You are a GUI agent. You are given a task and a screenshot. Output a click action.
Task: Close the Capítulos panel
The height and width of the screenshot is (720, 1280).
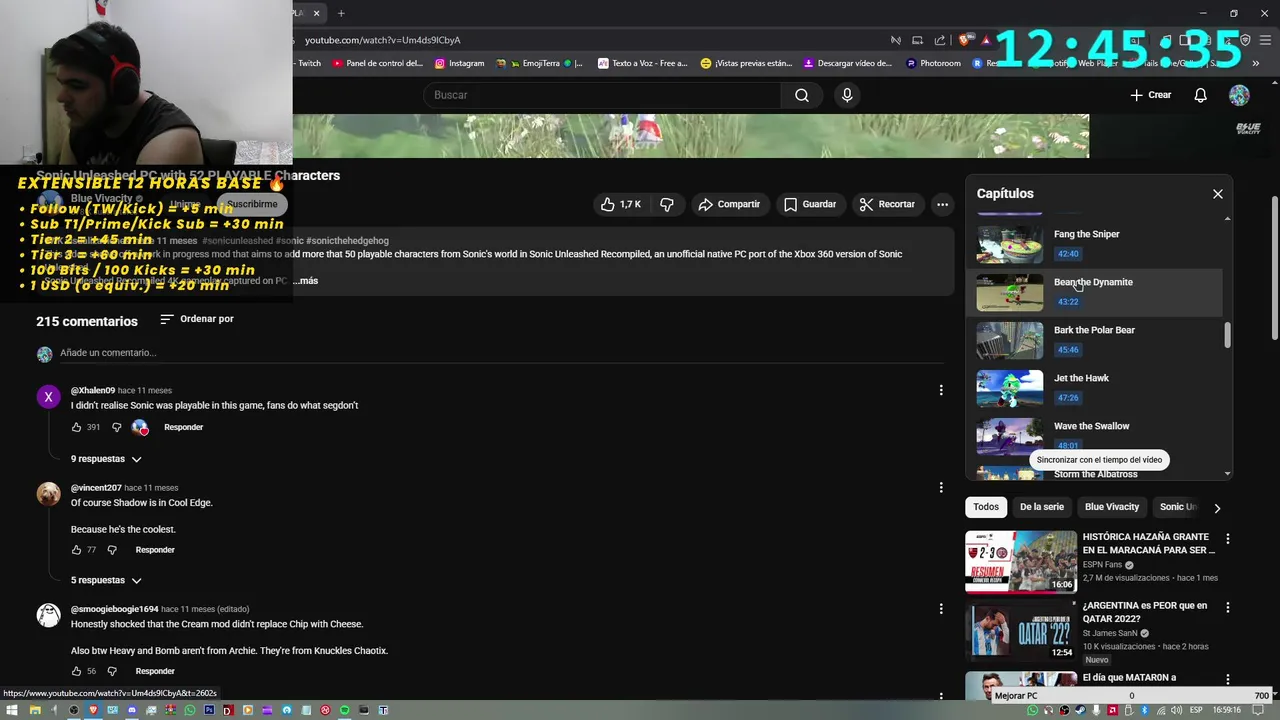pos(1218,194)
